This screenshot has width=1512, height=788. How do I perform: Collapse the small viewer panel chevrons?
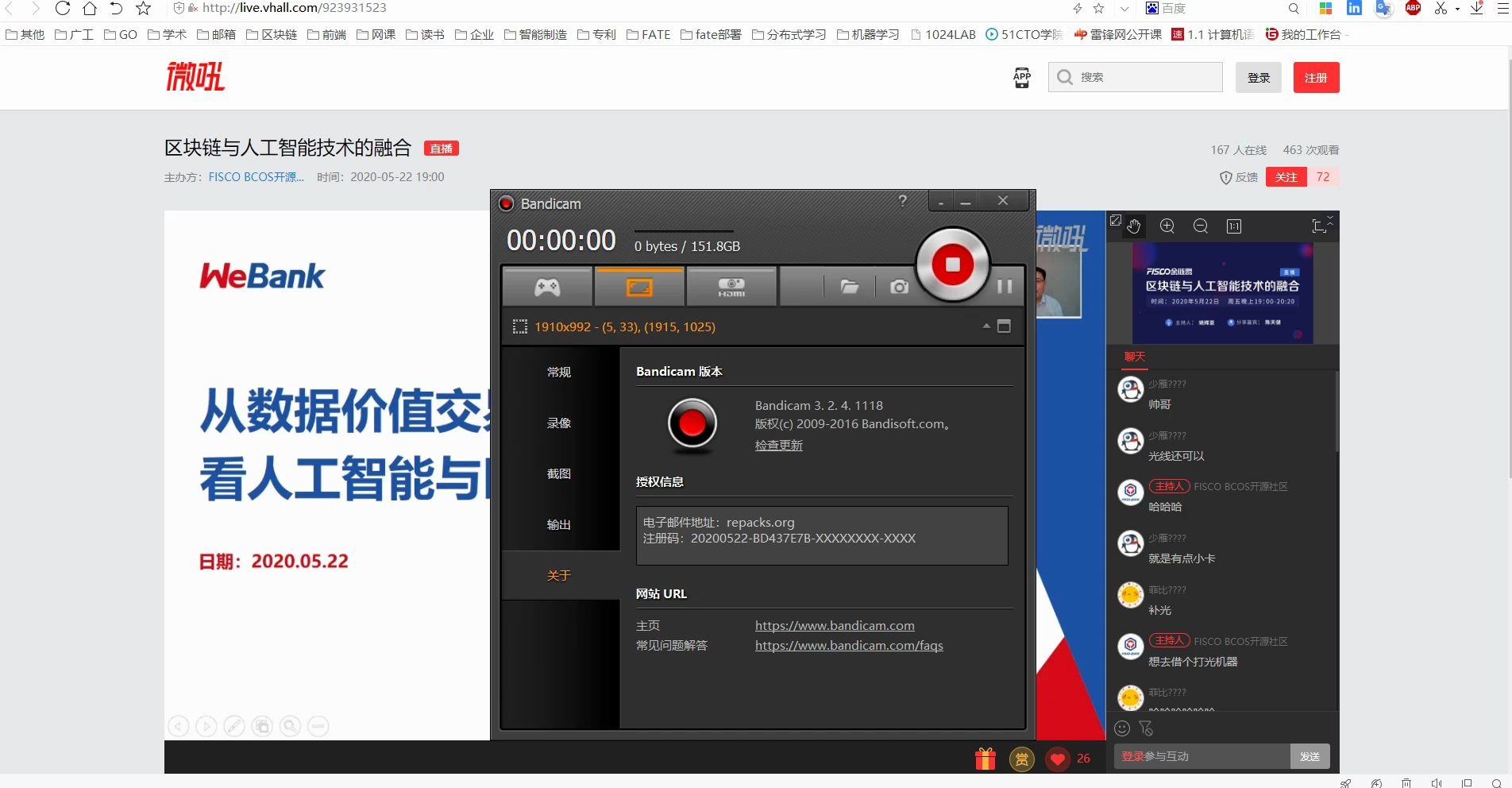click(x=1331, y=219)
